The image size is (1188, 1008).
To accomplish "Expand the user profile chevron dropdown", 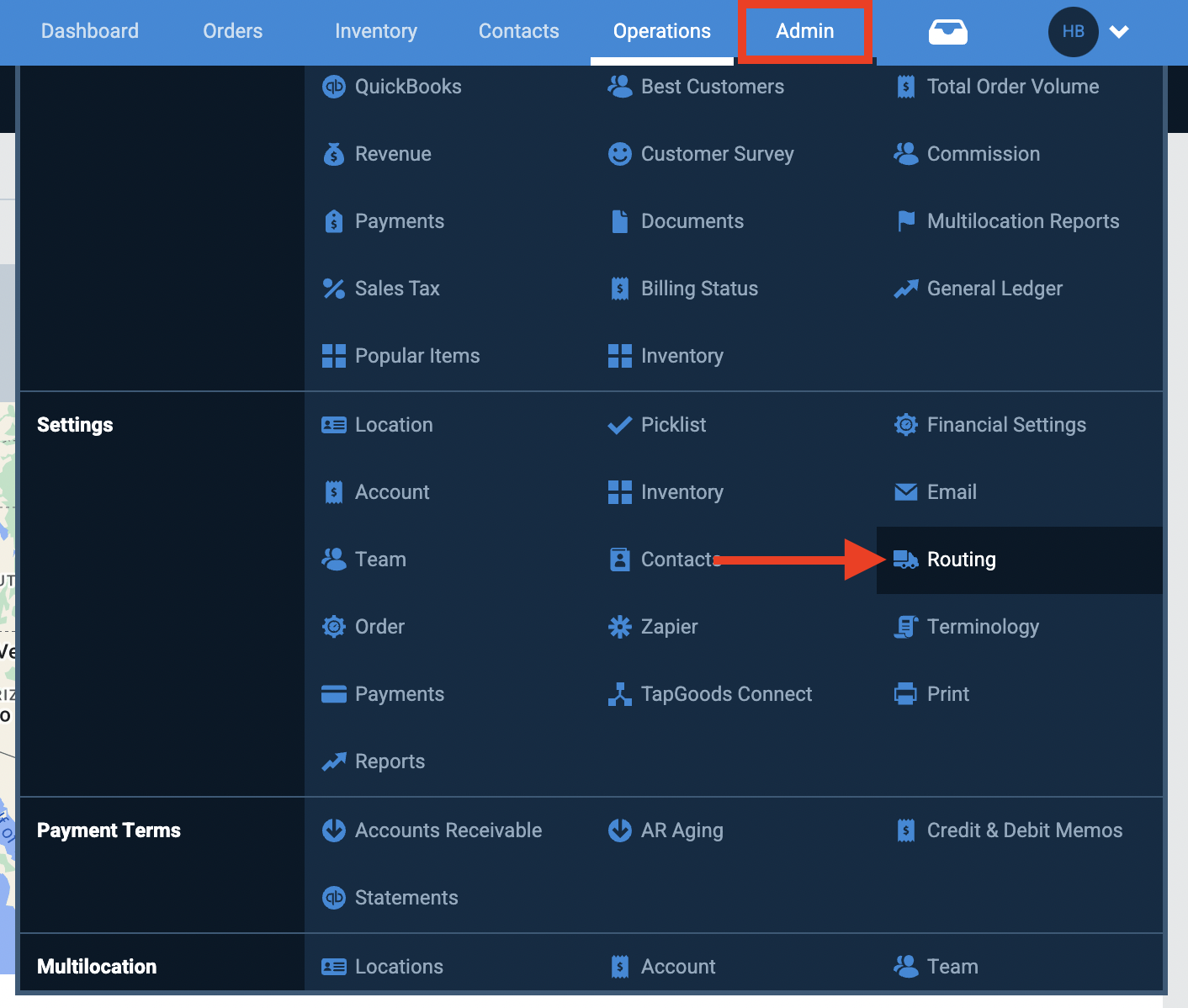I will point(1119,32).
